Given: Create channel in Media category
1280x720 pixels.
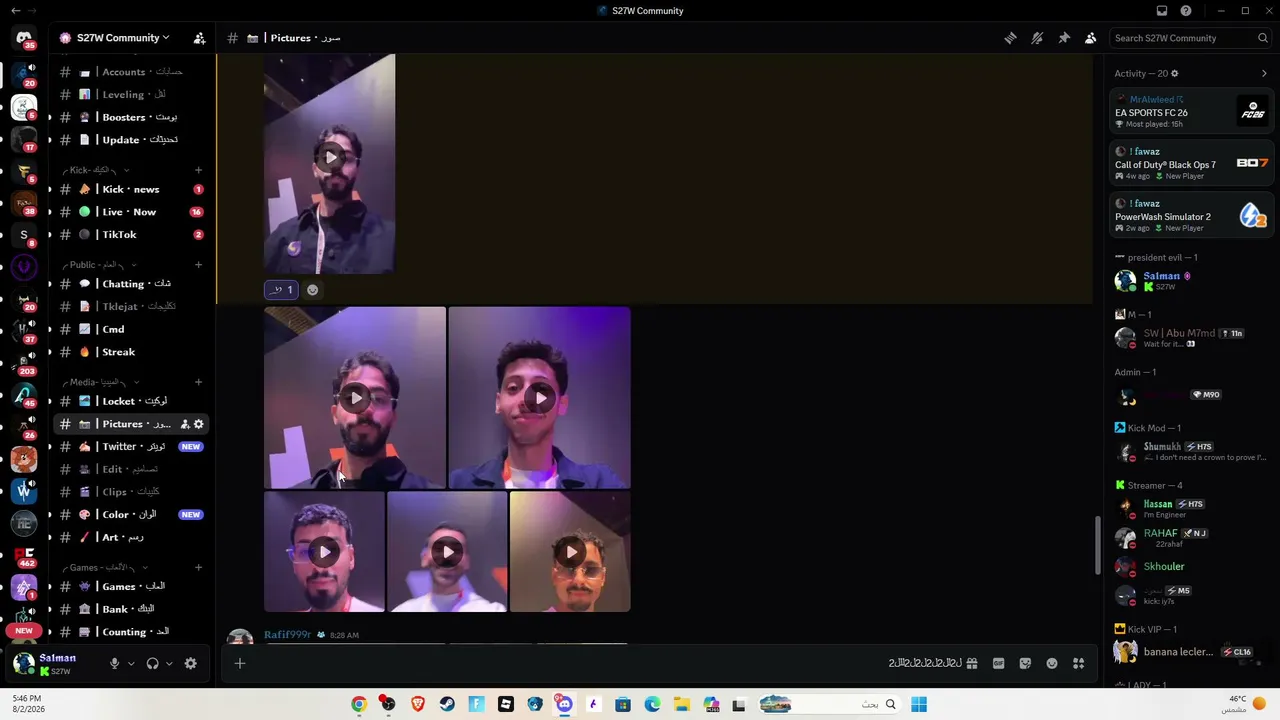Looking at the screenshot, I should click(198, 382).
